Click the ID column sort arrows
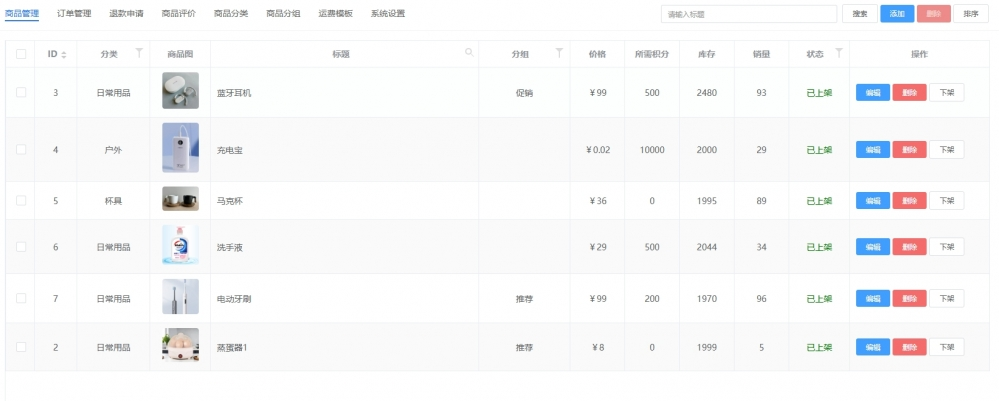Screen dimensions: 999x401 point(65,54)
